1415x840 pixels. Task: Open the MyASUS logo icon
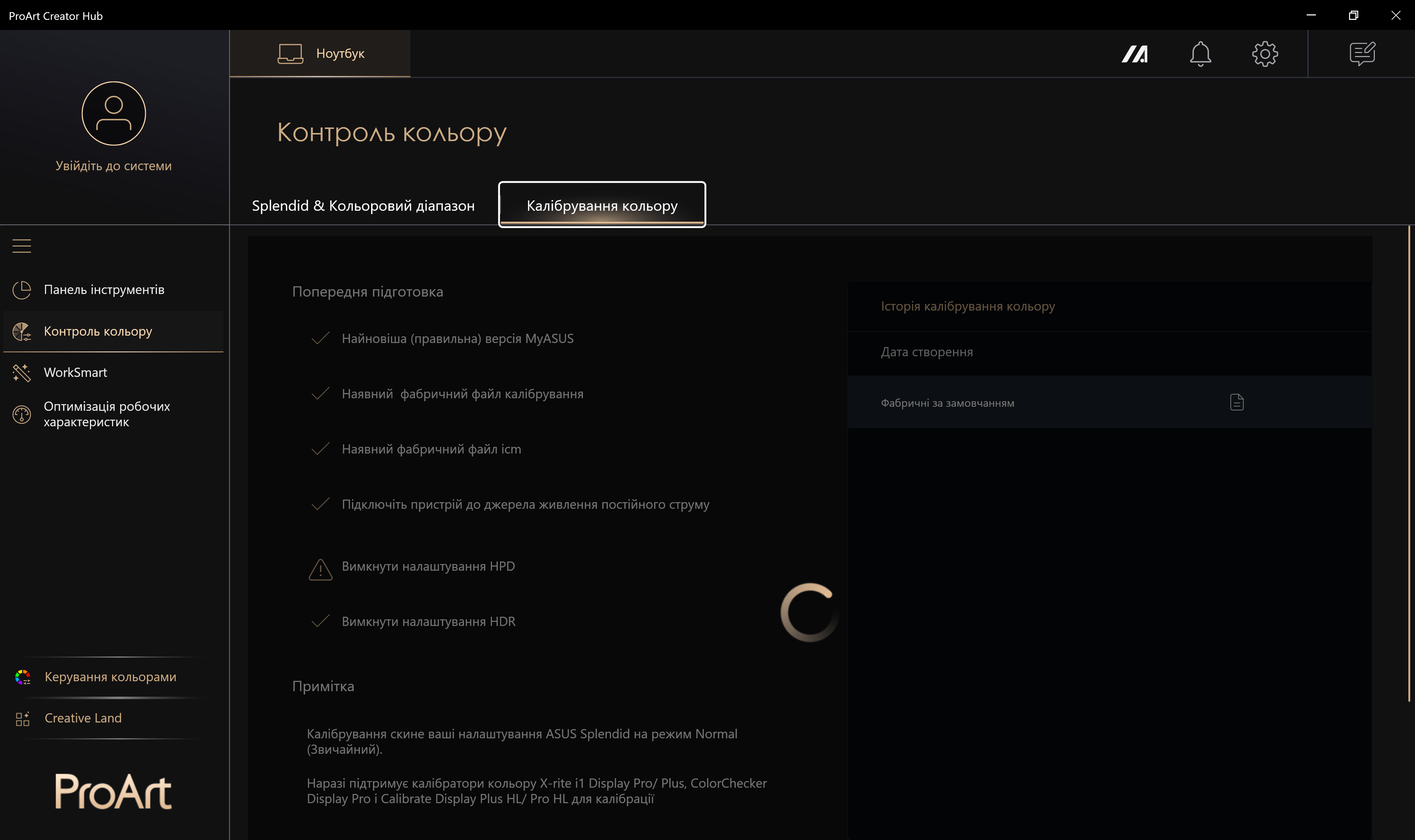1134,54
